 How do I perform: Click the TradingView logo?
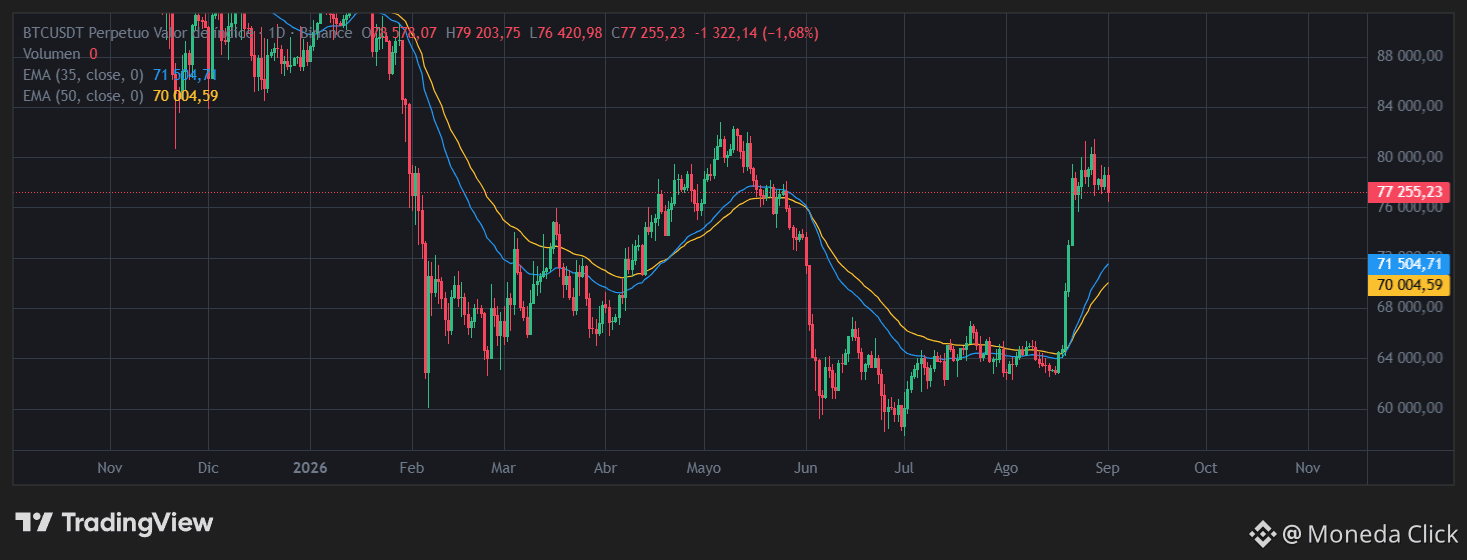pos(113,522)
